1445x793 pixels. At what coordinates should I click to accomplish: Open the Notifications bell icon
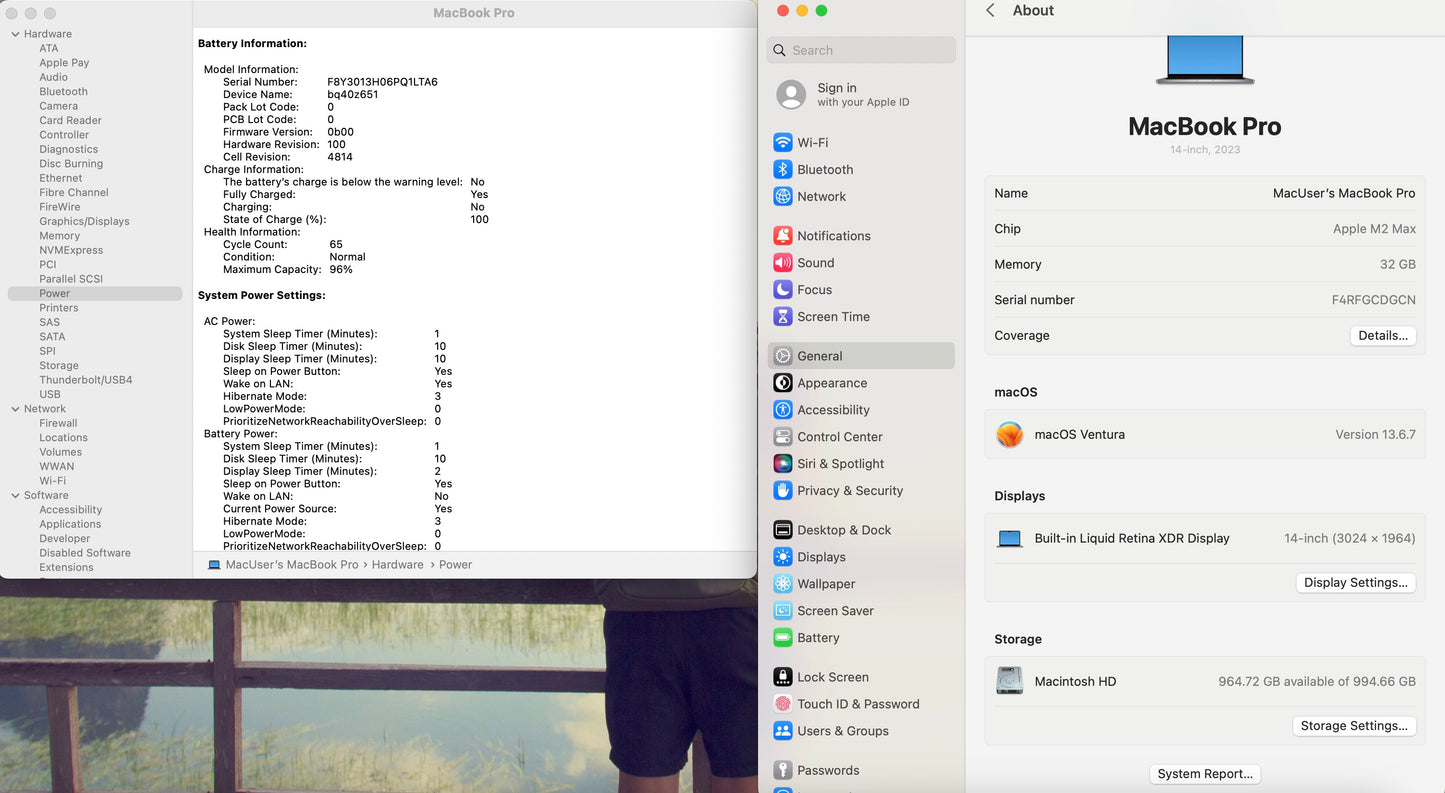(x=783, y=236)
